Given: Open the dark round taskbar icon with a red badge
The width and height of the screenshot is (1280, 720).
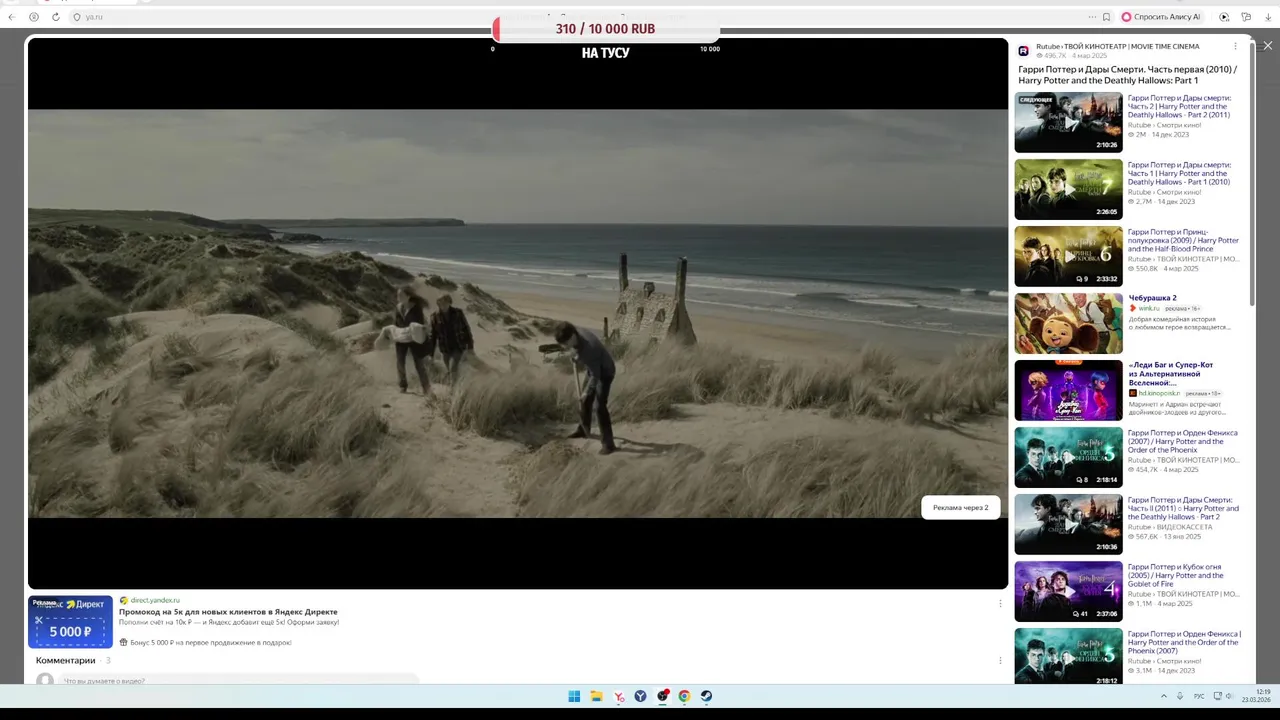Looking at the screenshot, I should pos(663,696).
